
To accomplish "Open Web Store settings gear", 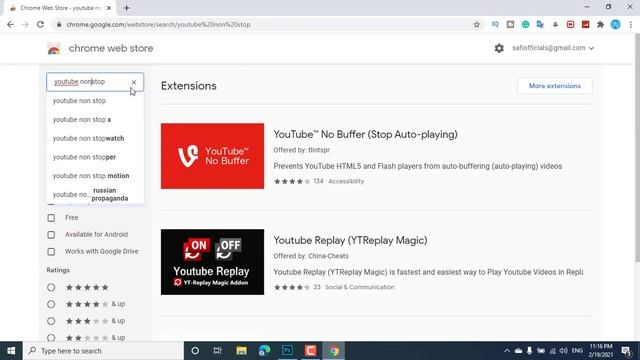I will (x=499, y=48).
